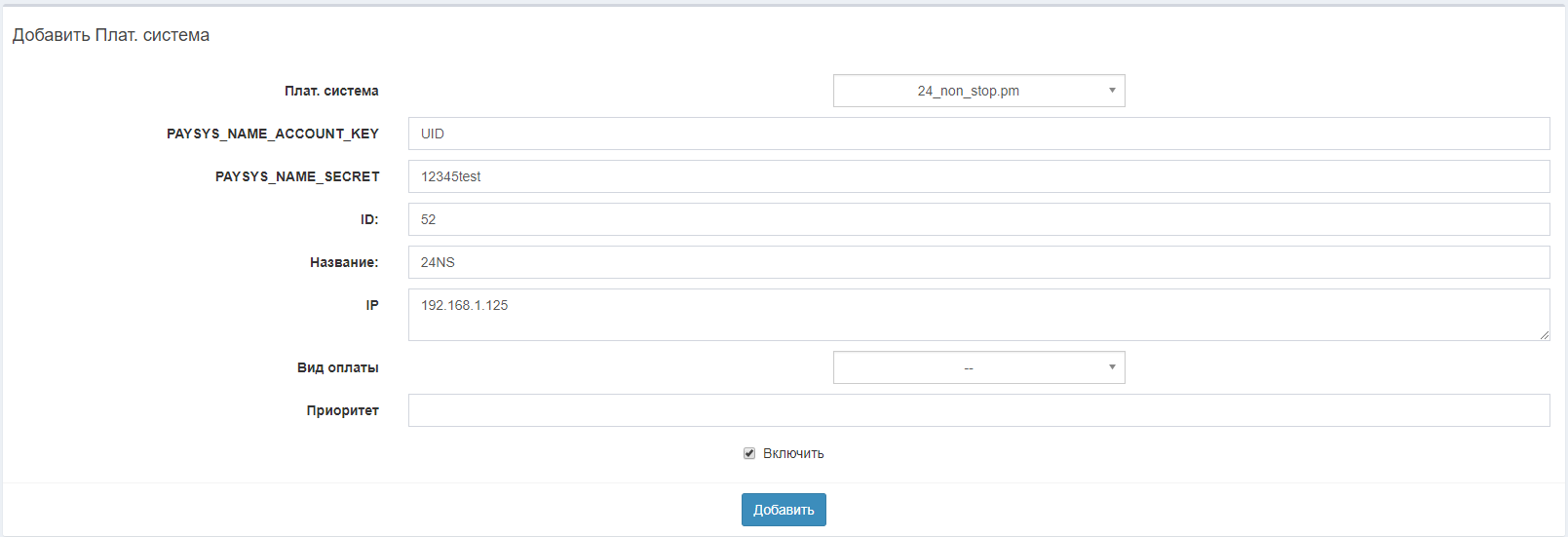This screenshot has height=537, width=1568.
Task: Open the Вид оплаты dropdown
Action: [978, 367]
